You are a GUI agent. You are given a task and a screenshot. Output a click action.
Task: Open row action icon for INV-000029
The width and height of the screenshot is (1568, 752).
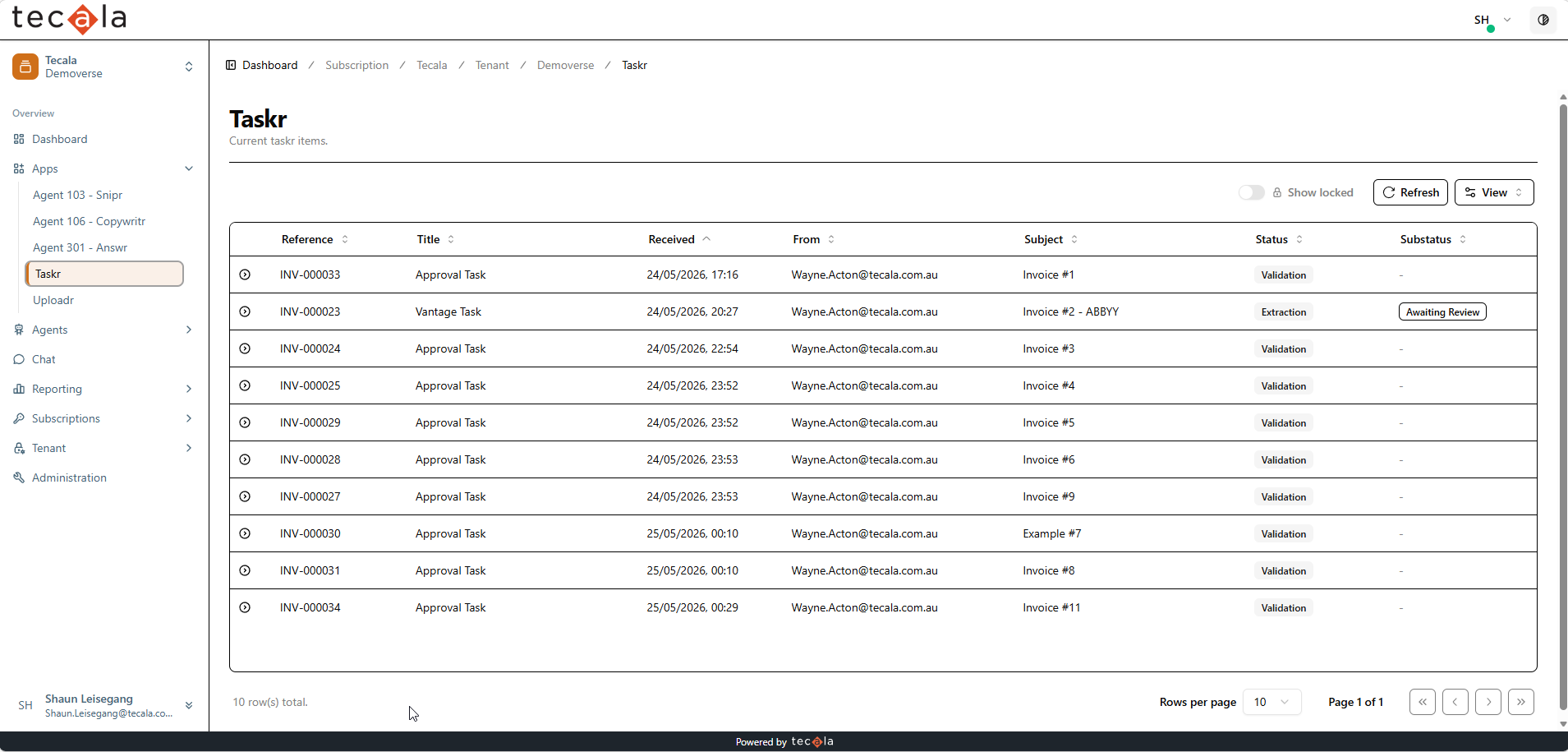pos(245,422)
